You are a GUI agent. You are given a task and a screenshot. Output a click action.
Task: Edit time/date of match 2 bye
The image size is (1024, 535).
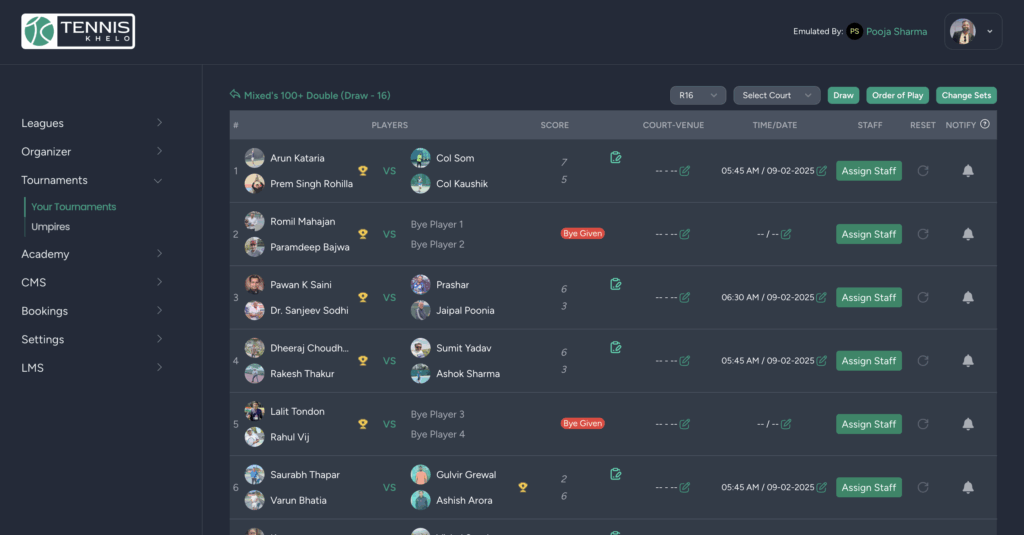point(786,234)
